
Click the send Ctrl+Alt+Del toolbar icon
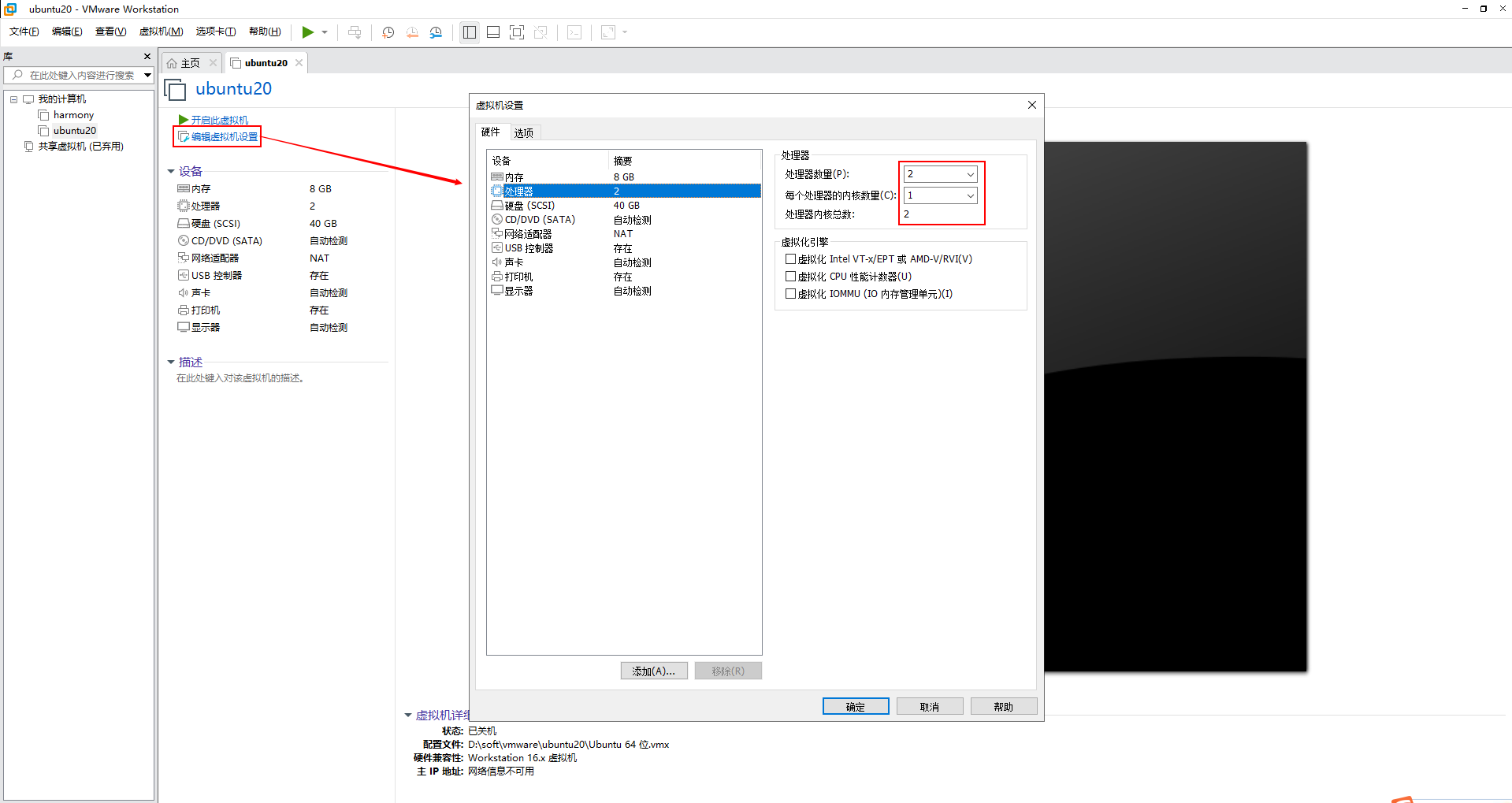click(355, 32)
